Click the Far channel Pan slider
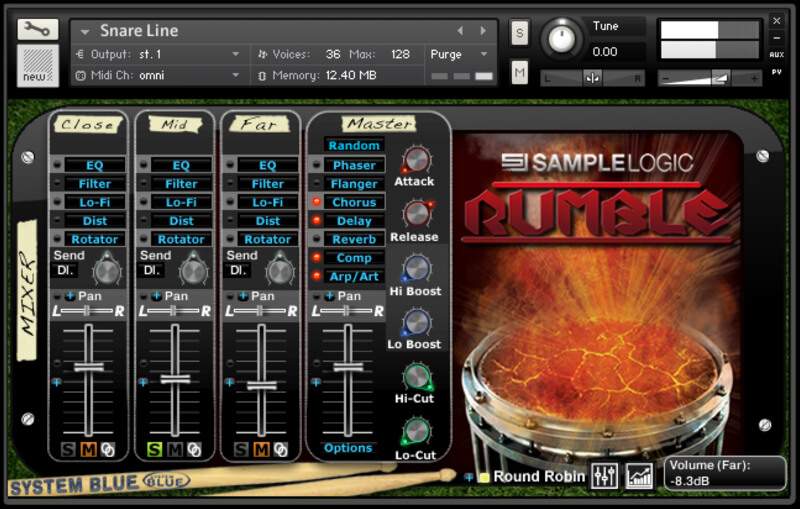Viewport: 800px width, 509px height. [260, 311]
